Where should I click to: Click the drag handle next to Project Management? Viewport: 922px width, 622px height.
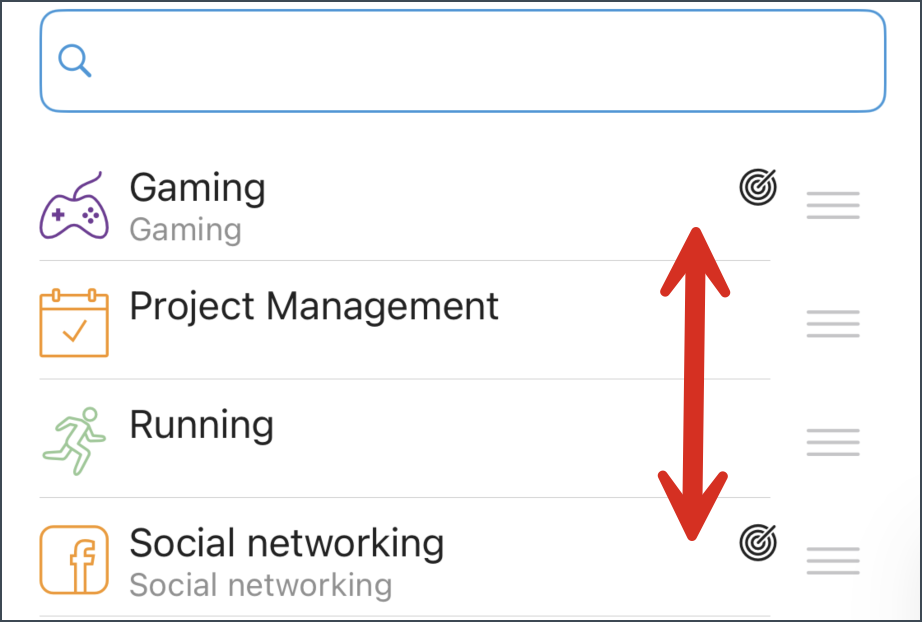tap(833, 323)
